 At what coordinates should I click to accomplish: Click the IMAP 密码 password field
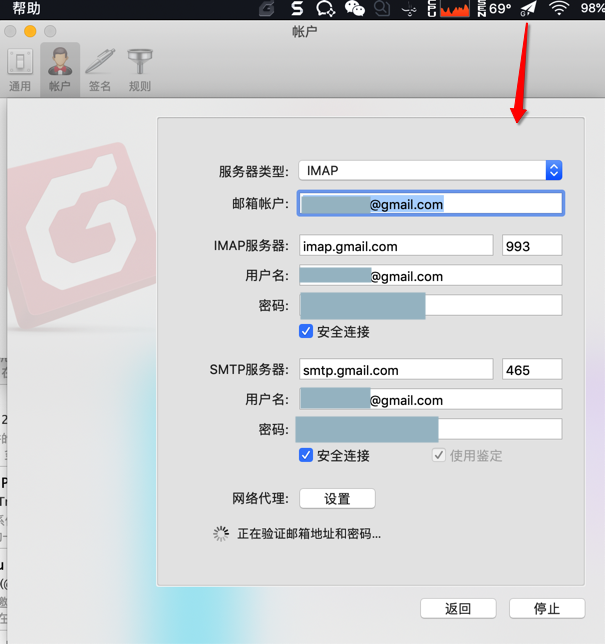pyautogui.click(x=430, y=306)
